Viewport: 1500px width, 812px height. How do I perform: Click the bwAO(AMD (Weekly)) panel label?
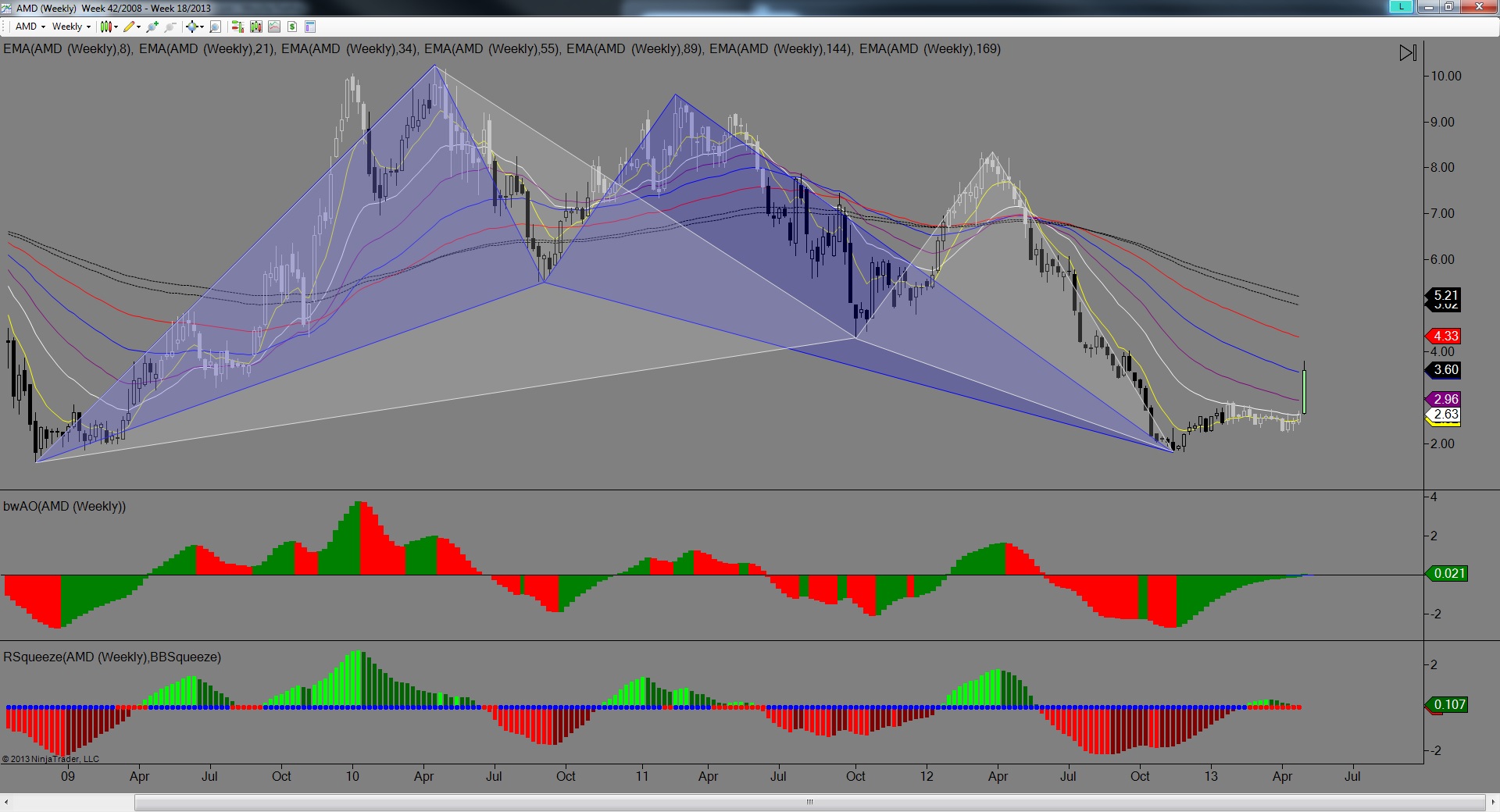(65, 506)
